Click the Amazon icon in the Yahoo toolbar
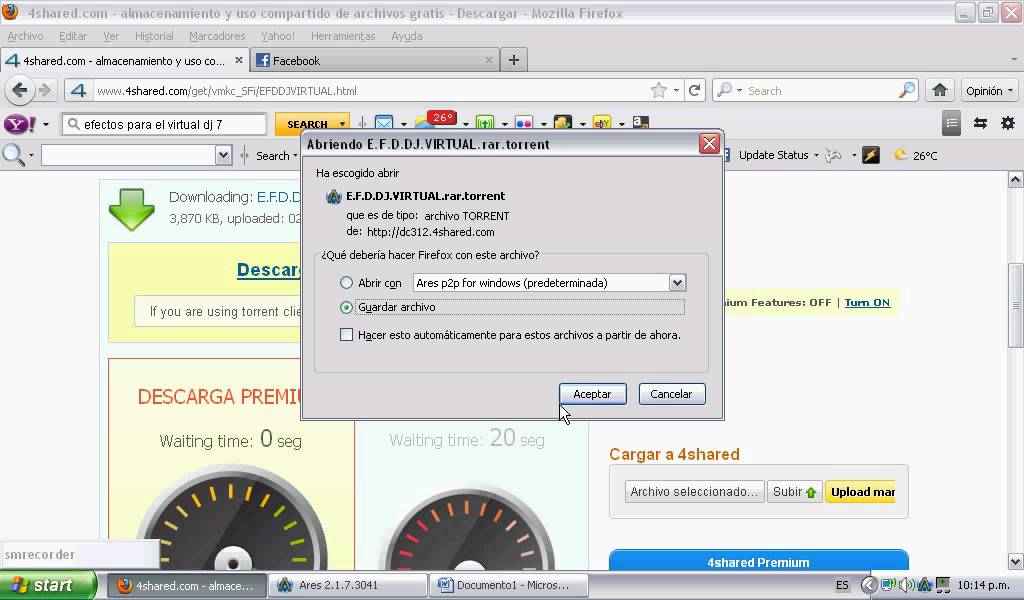 click(641, 122)
